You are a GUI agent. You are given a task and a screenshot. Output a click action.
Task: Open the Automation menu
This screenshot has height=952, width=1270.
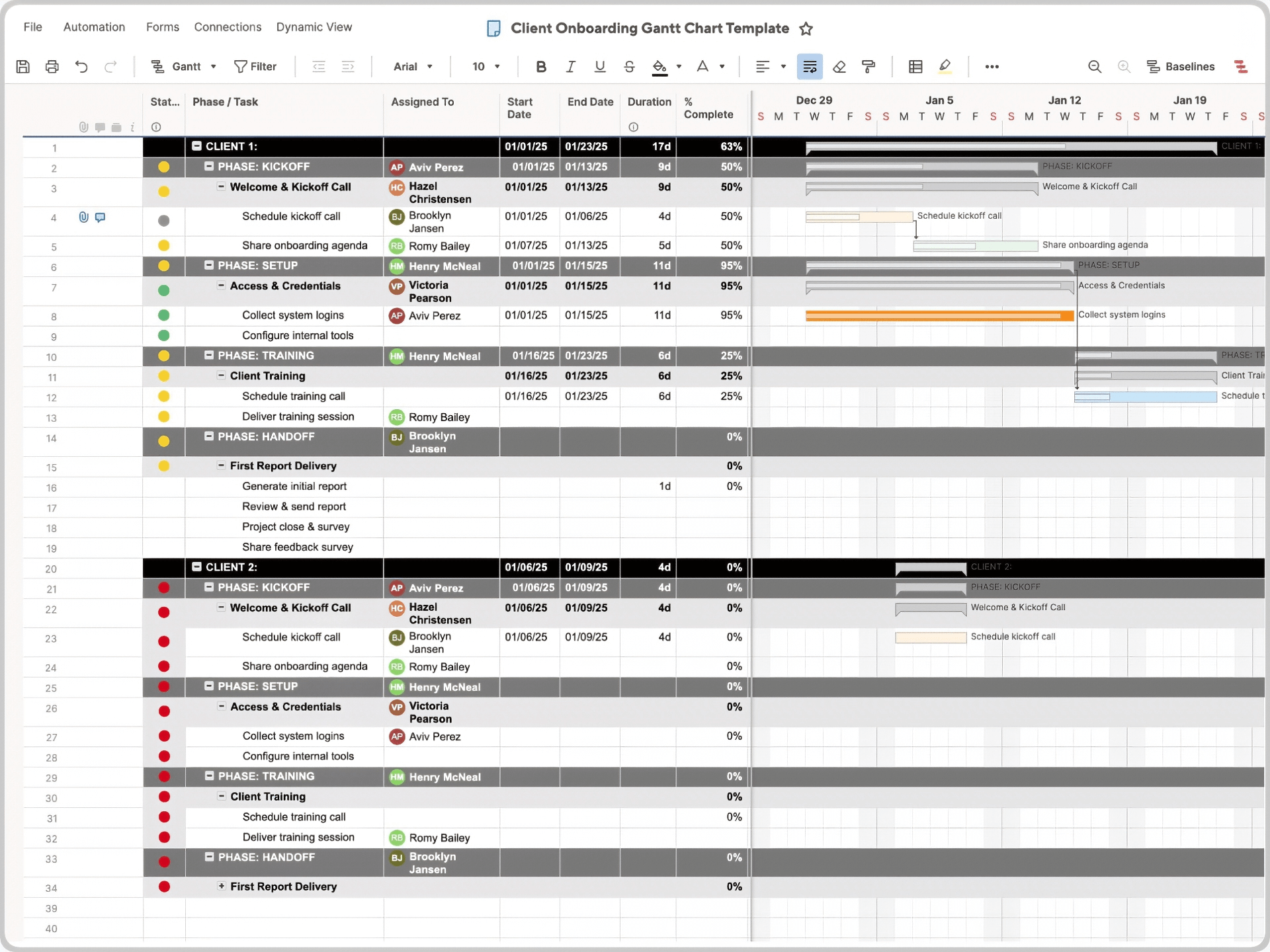tap(94, 27)
